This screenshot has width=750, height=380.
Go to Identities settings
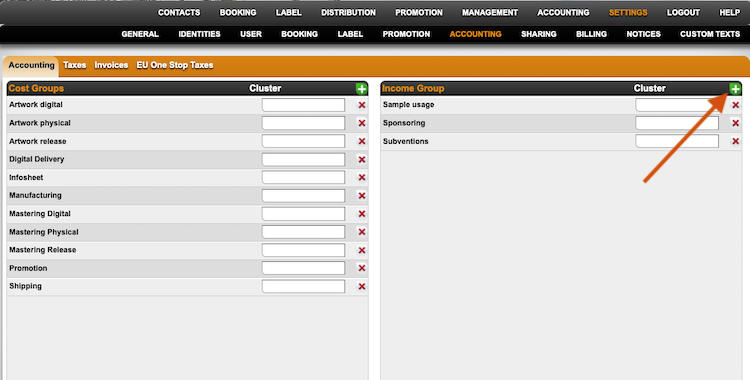[x=199, y=34]
